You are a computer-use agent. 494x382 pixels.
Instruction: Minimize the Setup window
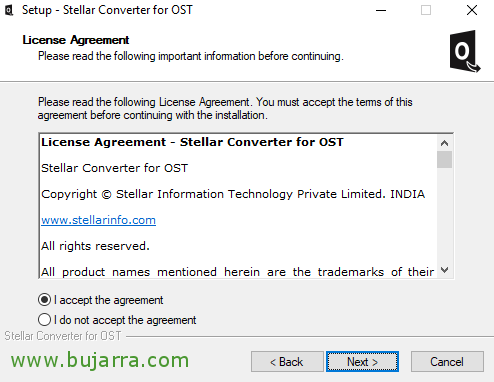coord(381,10)
